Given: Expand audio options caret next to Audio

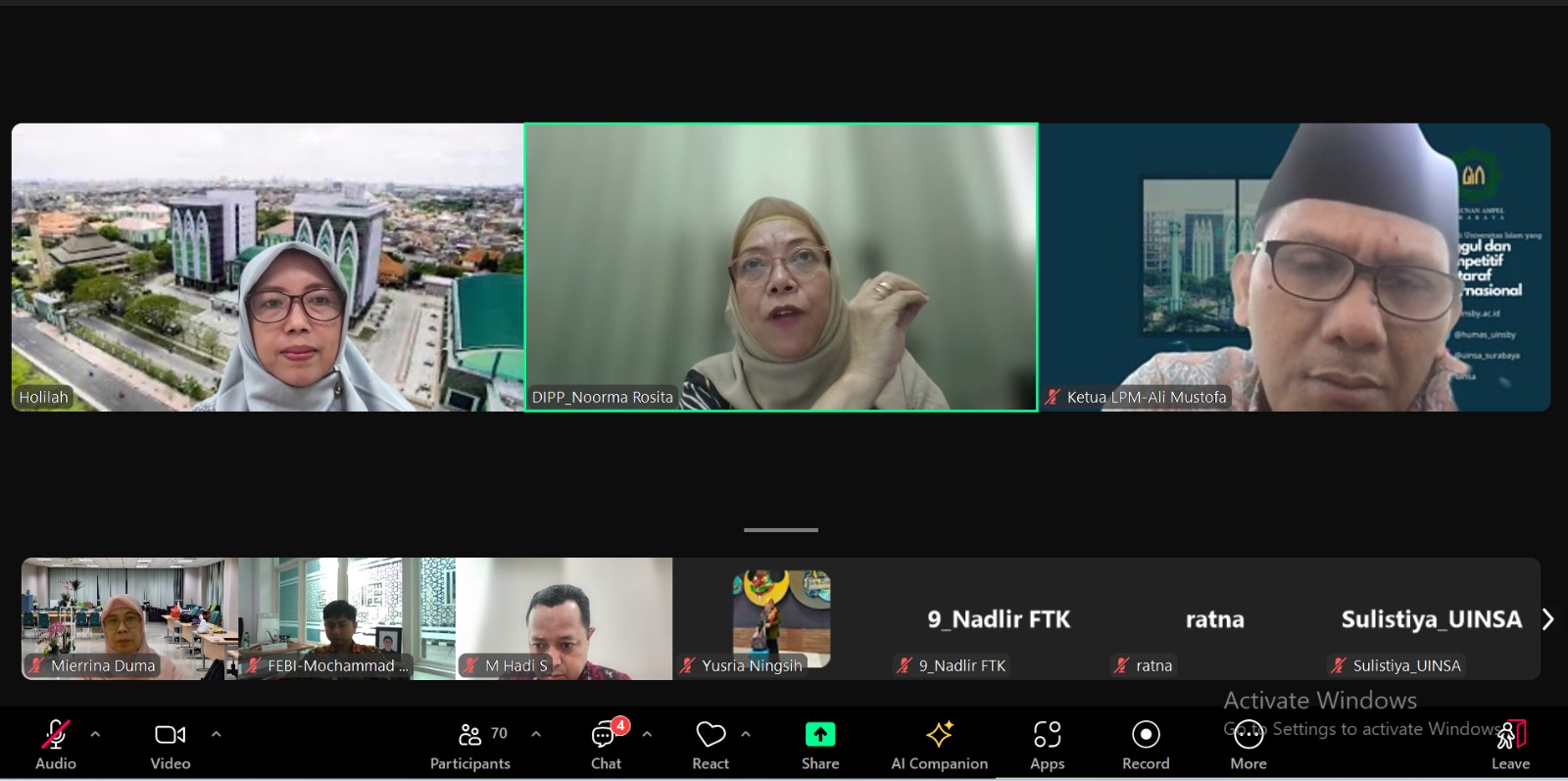Looking at the screenshot, I should click(x=95, y=734).
